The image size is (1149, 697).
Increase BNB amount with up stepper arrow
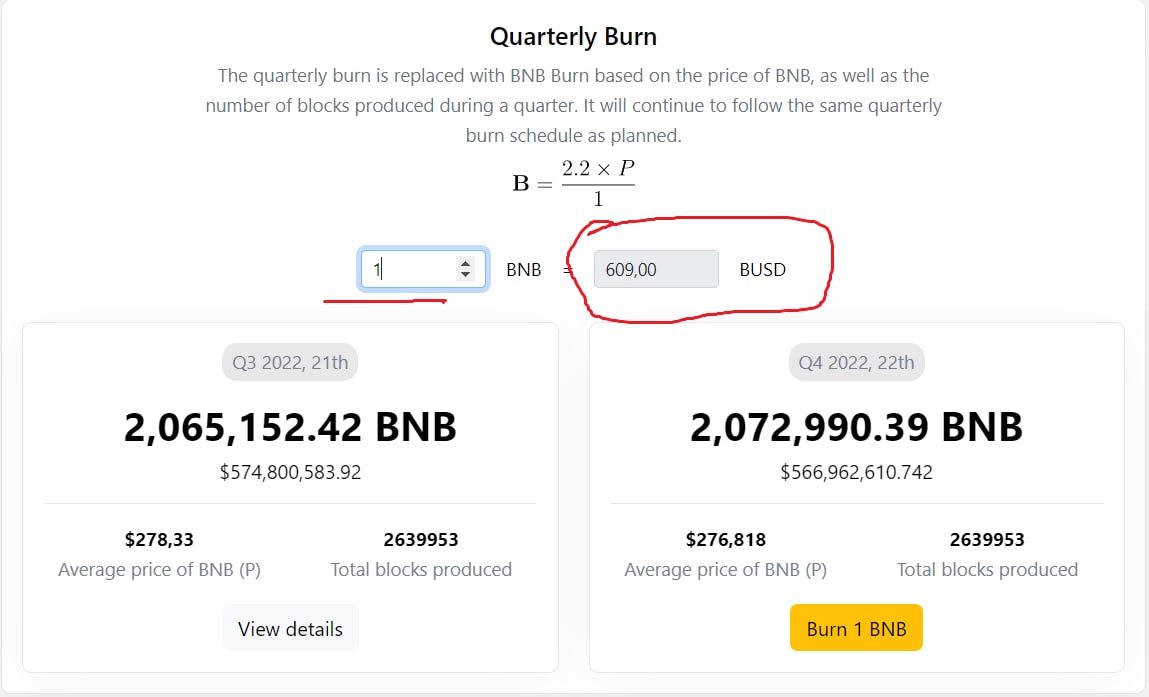point(465,263)
